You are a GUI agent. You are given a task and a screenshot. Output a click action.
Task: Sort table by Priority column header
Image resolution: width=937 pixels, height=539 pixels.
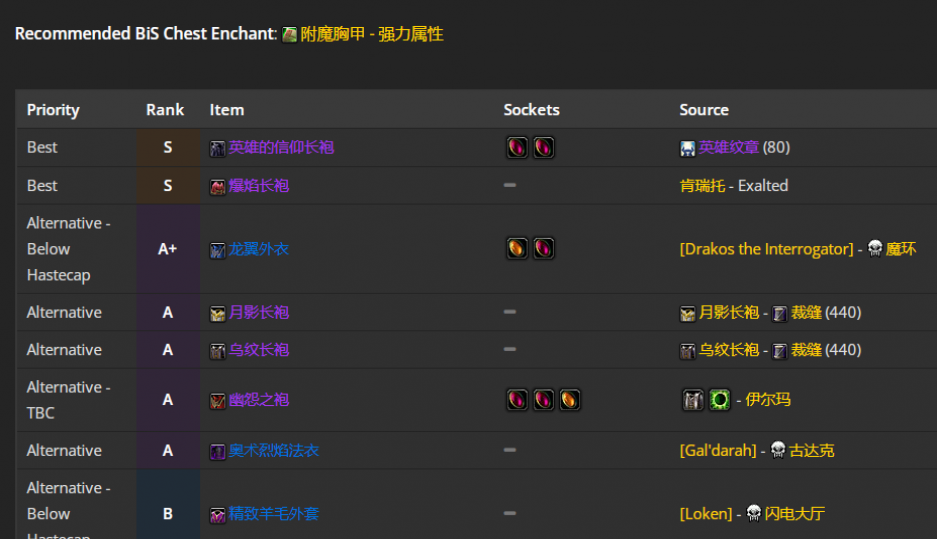point(53,110)
